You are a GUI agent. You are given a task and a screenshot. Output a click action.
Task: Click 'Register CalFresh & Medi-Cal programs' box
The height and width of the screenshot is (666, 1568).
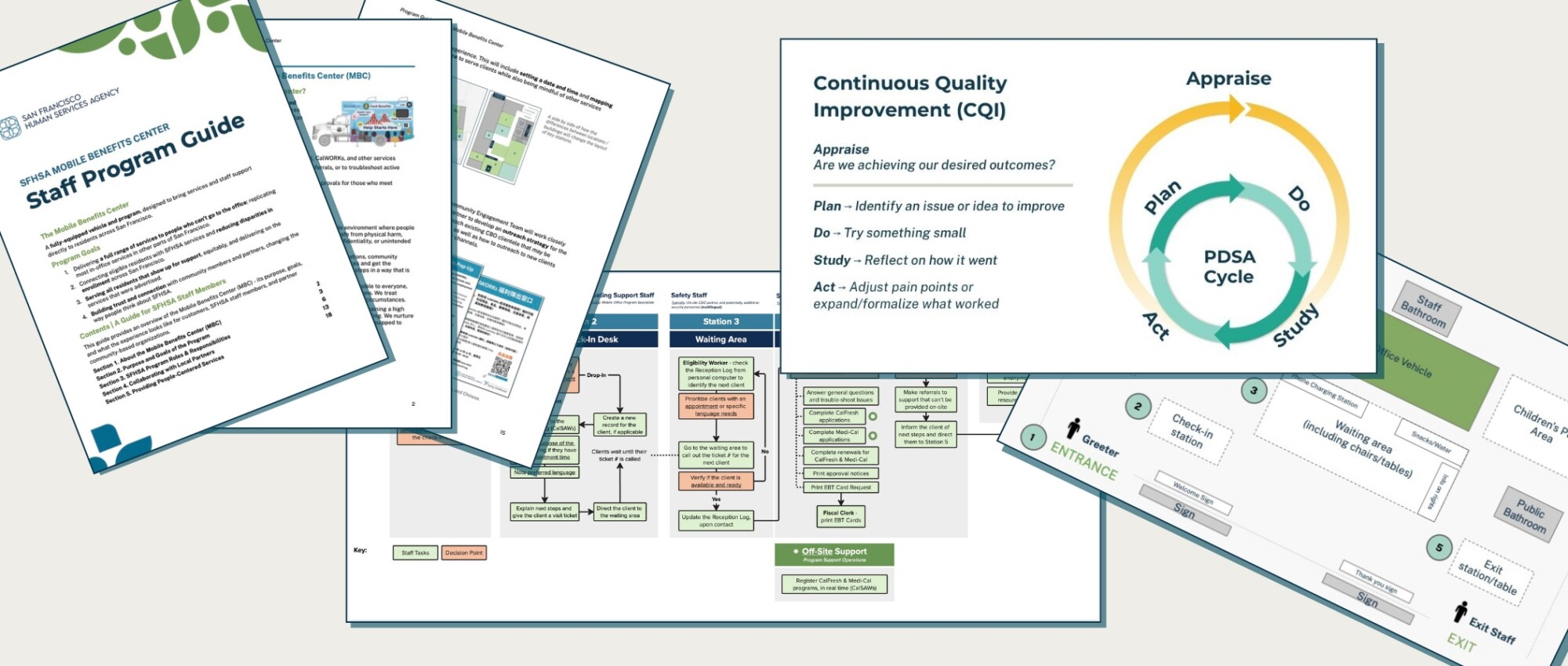pyautogui.click(x=834, y=584)
